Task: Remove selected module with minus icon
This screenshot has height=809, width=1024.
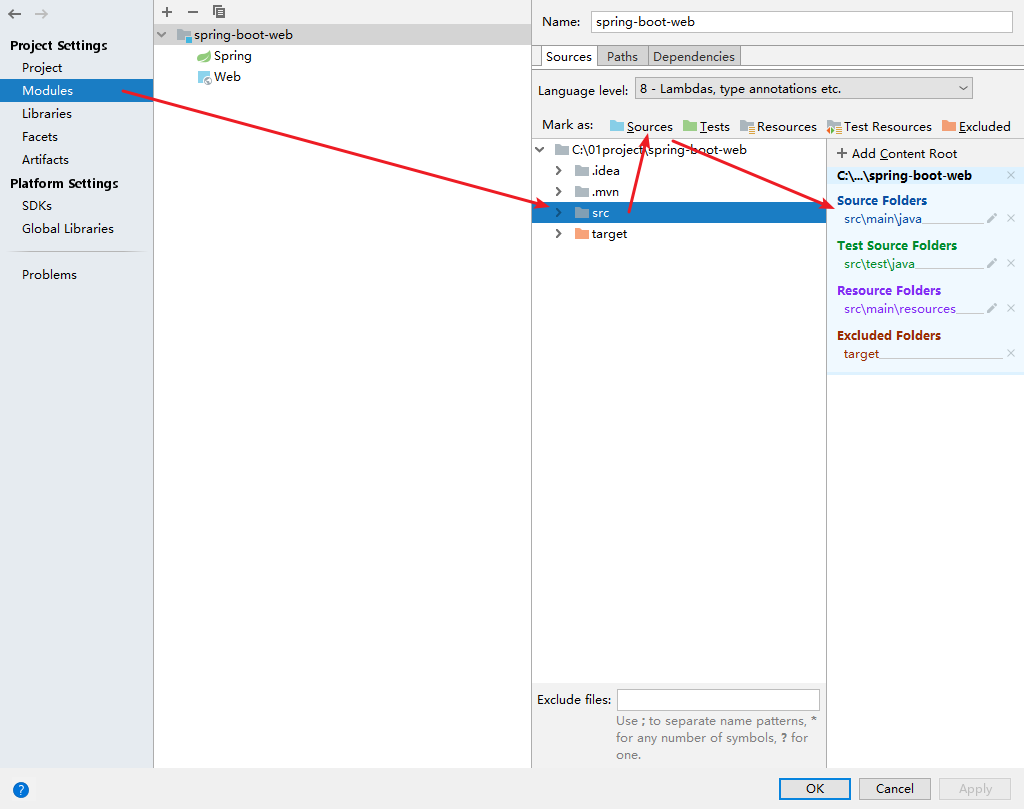Action: point(193,12)
